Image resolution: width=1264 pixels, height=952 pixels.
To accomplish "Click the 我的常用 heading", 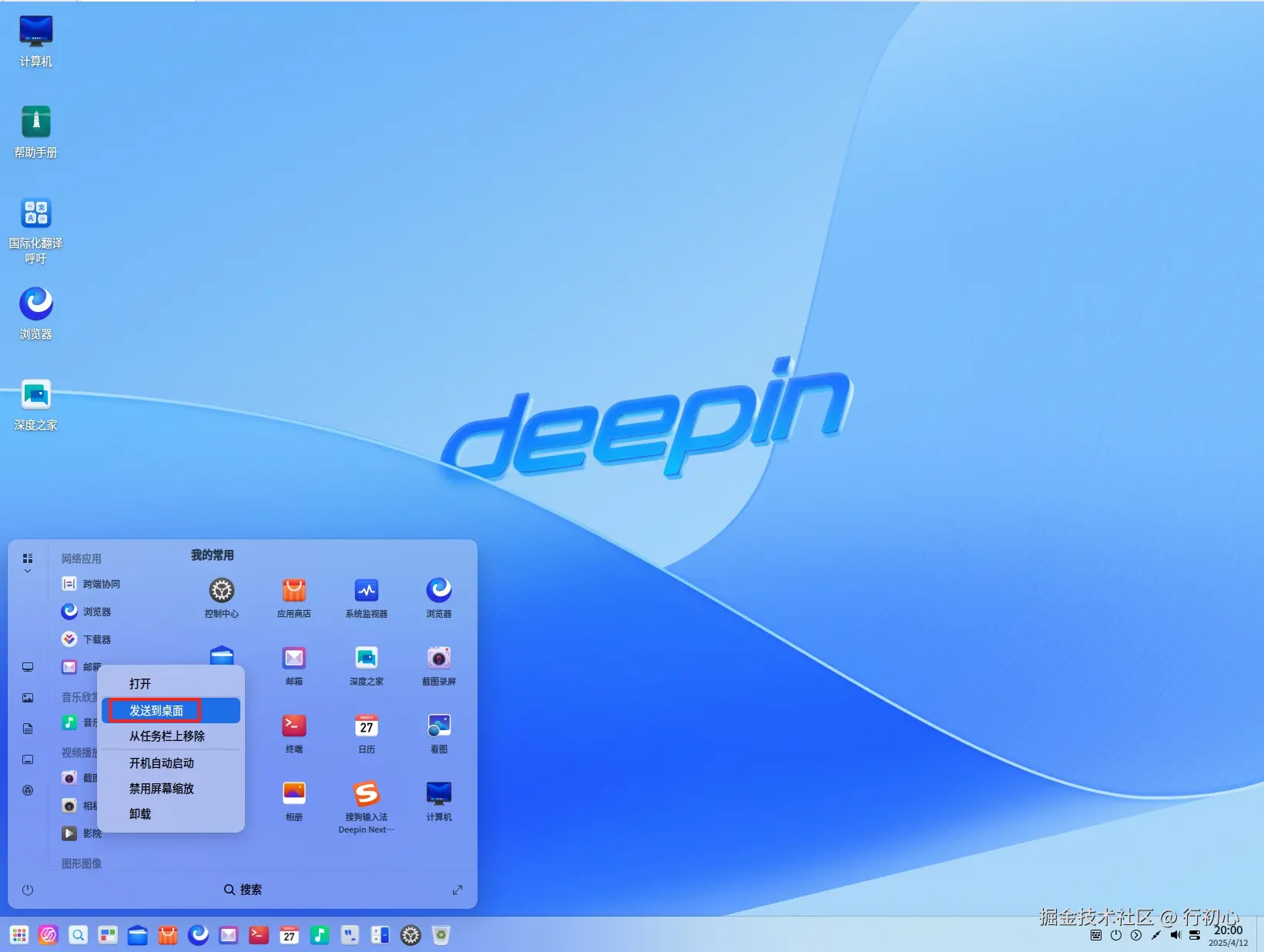I will (x=213, y=555).
